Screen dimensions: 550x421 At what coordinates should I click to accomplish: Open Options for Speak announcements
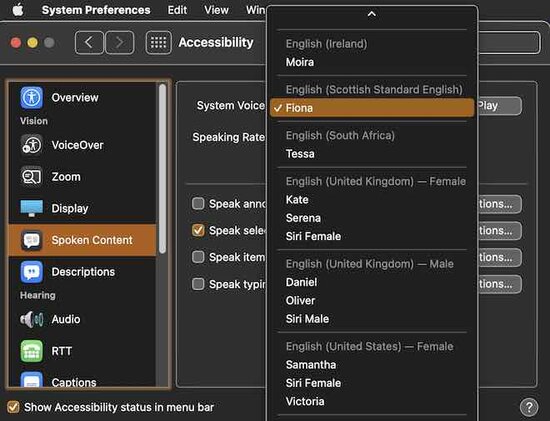[499, 204]
